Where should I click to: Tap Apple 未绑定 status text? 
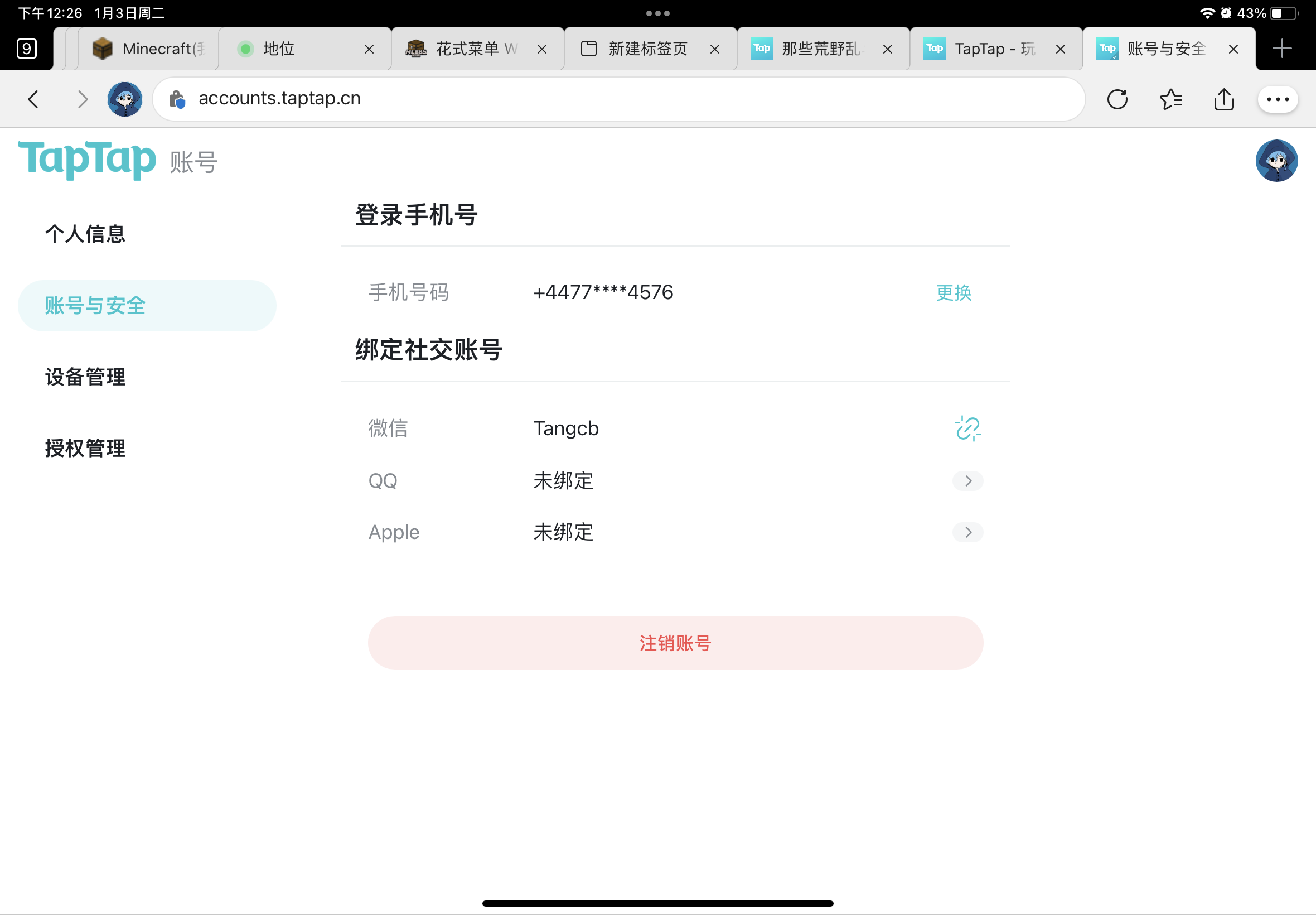pyautogui.click(x=563, y=532)
